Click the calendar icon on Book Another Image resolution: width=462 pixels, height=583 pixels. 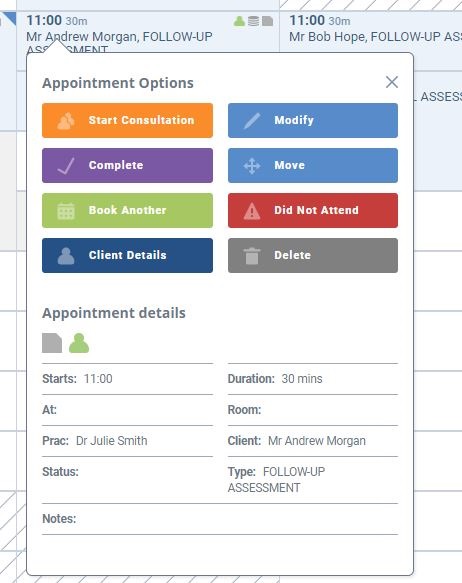tap(66, 211)
